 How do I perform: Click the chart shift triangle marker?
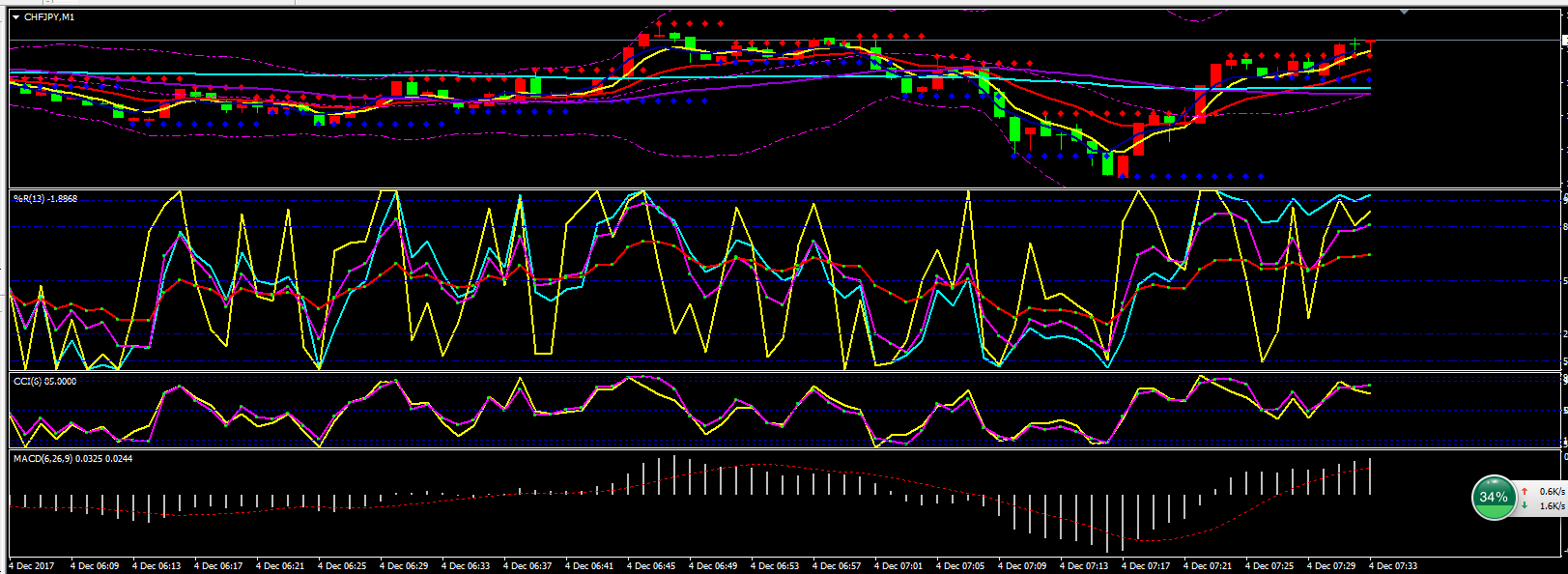tap(1403, 12)
